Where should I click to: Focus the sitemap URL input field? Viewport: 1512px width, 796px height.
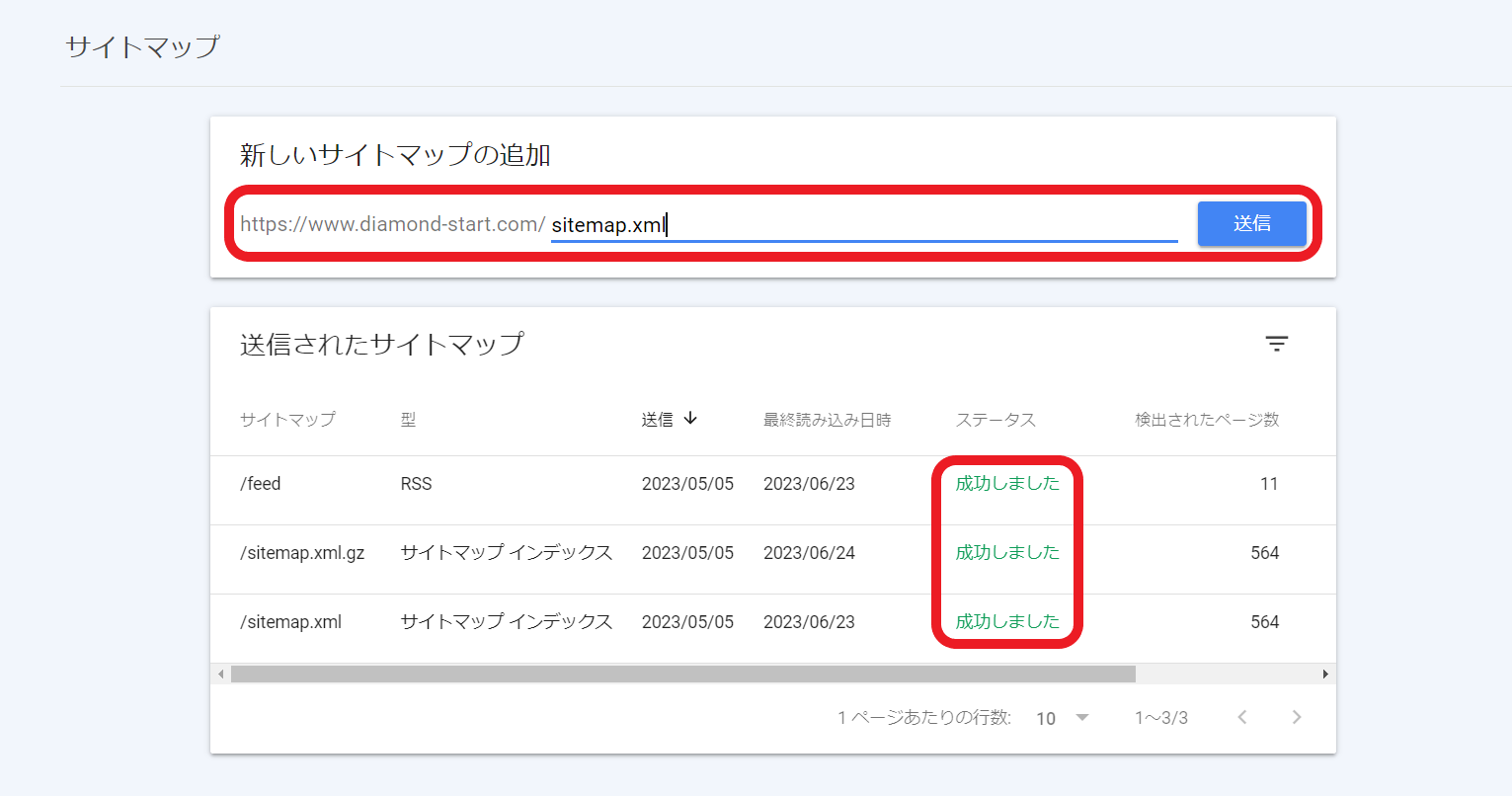pyautogui.click(x=864, y=225)
